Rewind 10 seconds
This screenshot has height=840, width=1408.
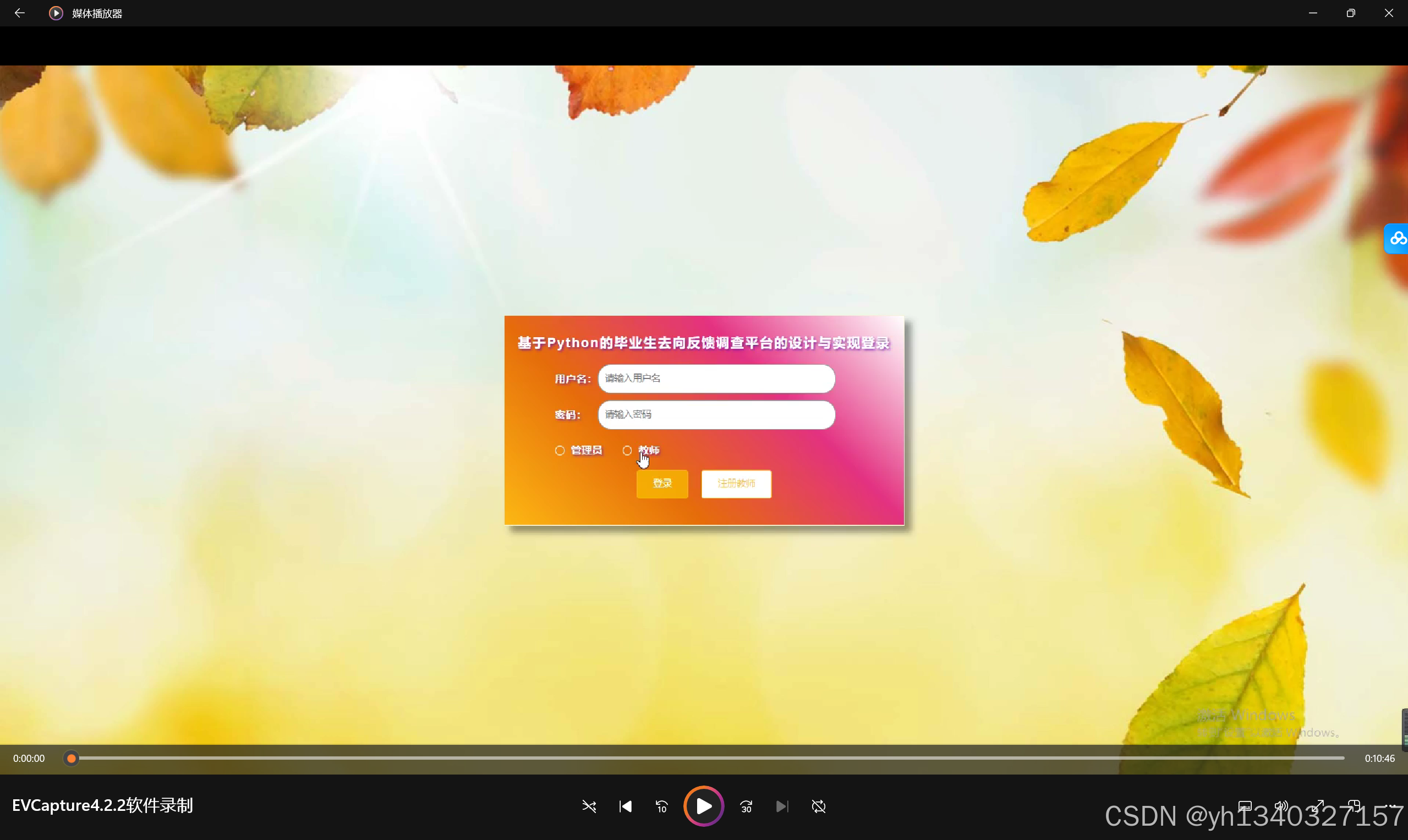(x=661, y=806)
